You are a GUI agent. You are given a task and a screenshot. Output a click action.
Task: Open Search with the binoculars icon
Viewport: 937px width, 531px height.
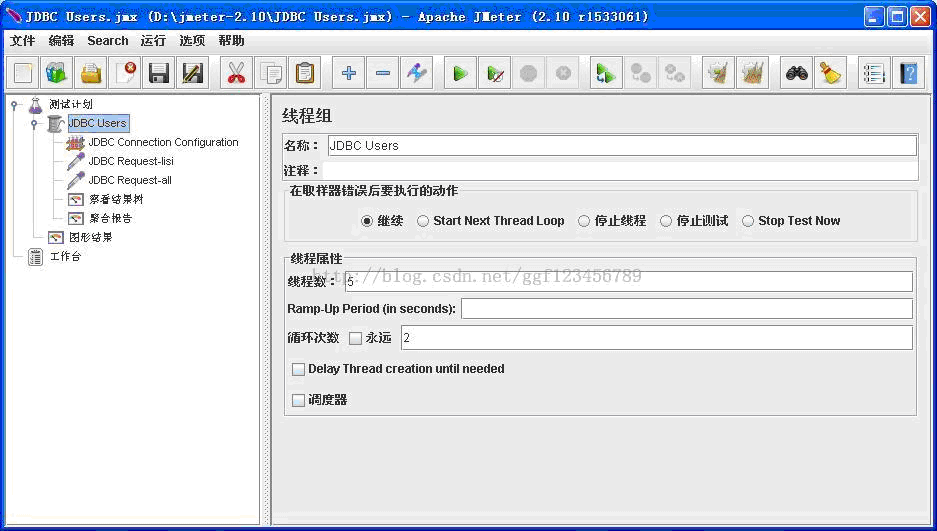797,73
